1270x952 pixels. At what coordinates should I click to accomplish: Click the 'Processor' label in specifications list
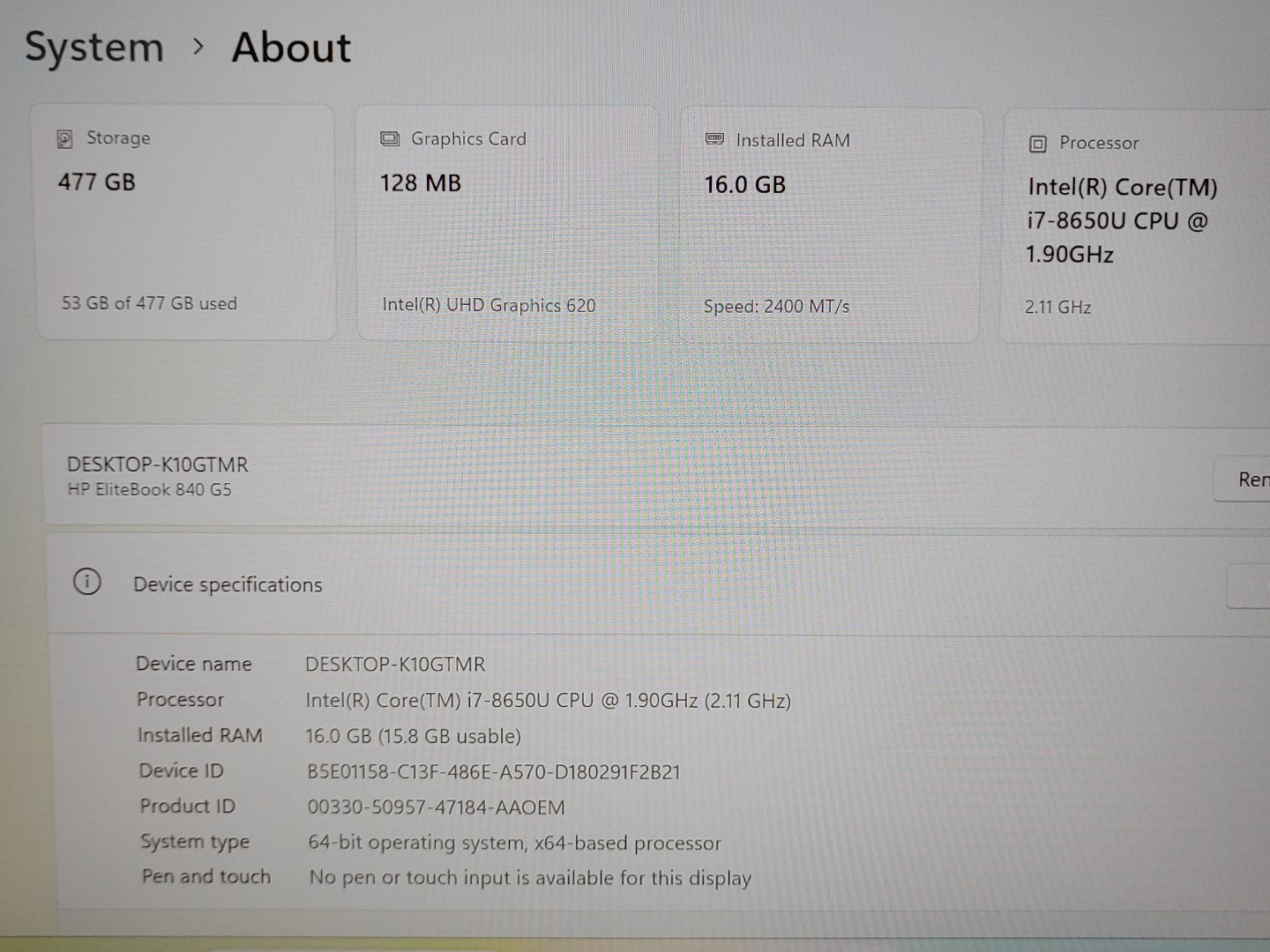coord(181,700)
